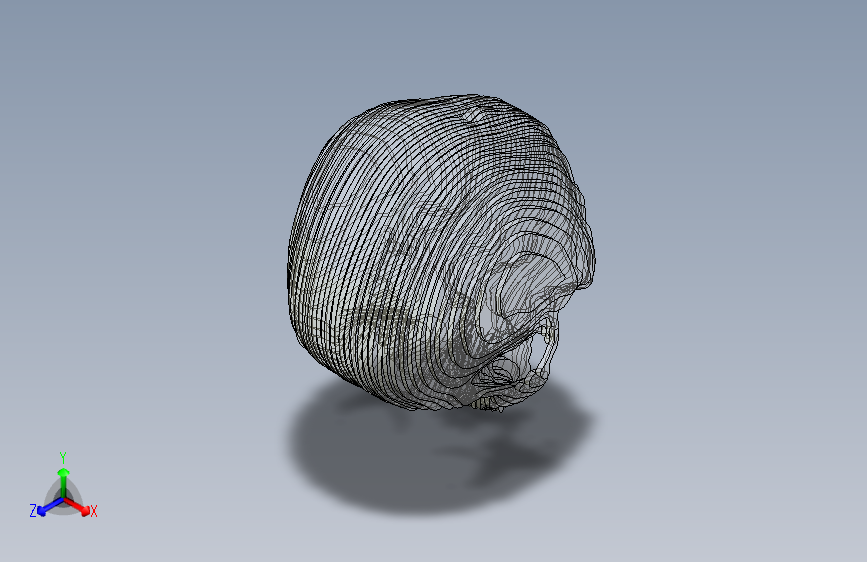Click the red X axis on the orientation triad

coord(78,507)
